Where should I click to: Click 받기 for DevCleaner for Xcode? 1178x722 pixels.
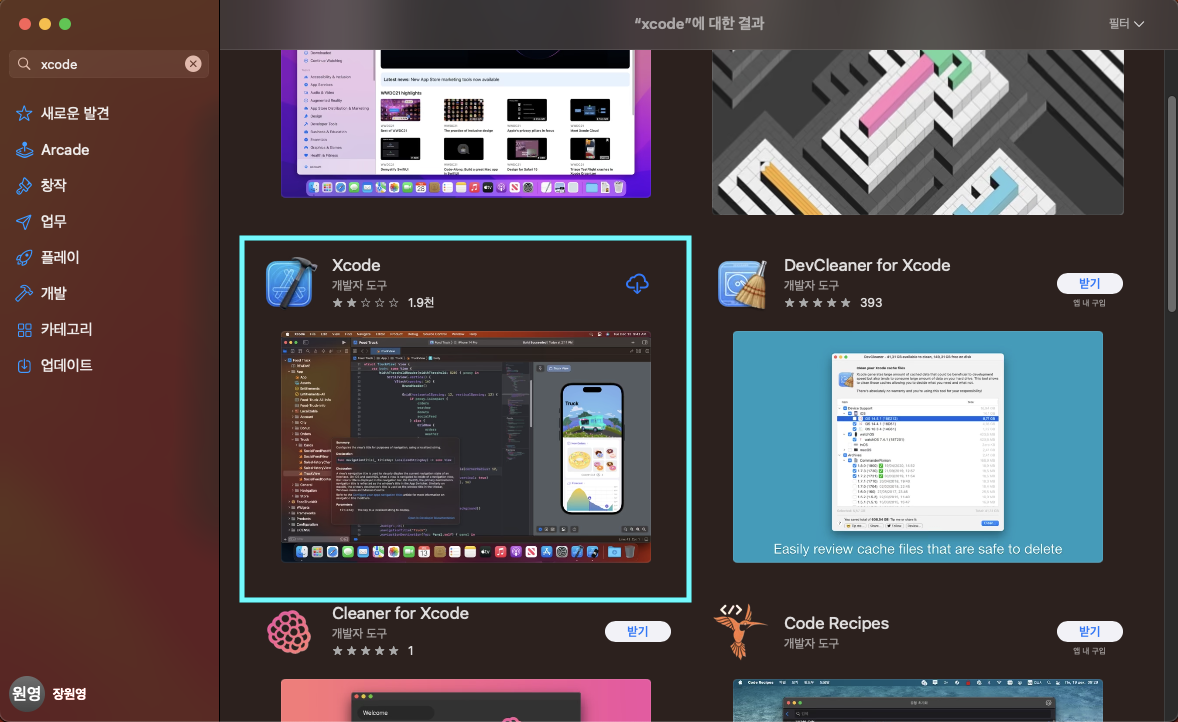(1089, 283)
